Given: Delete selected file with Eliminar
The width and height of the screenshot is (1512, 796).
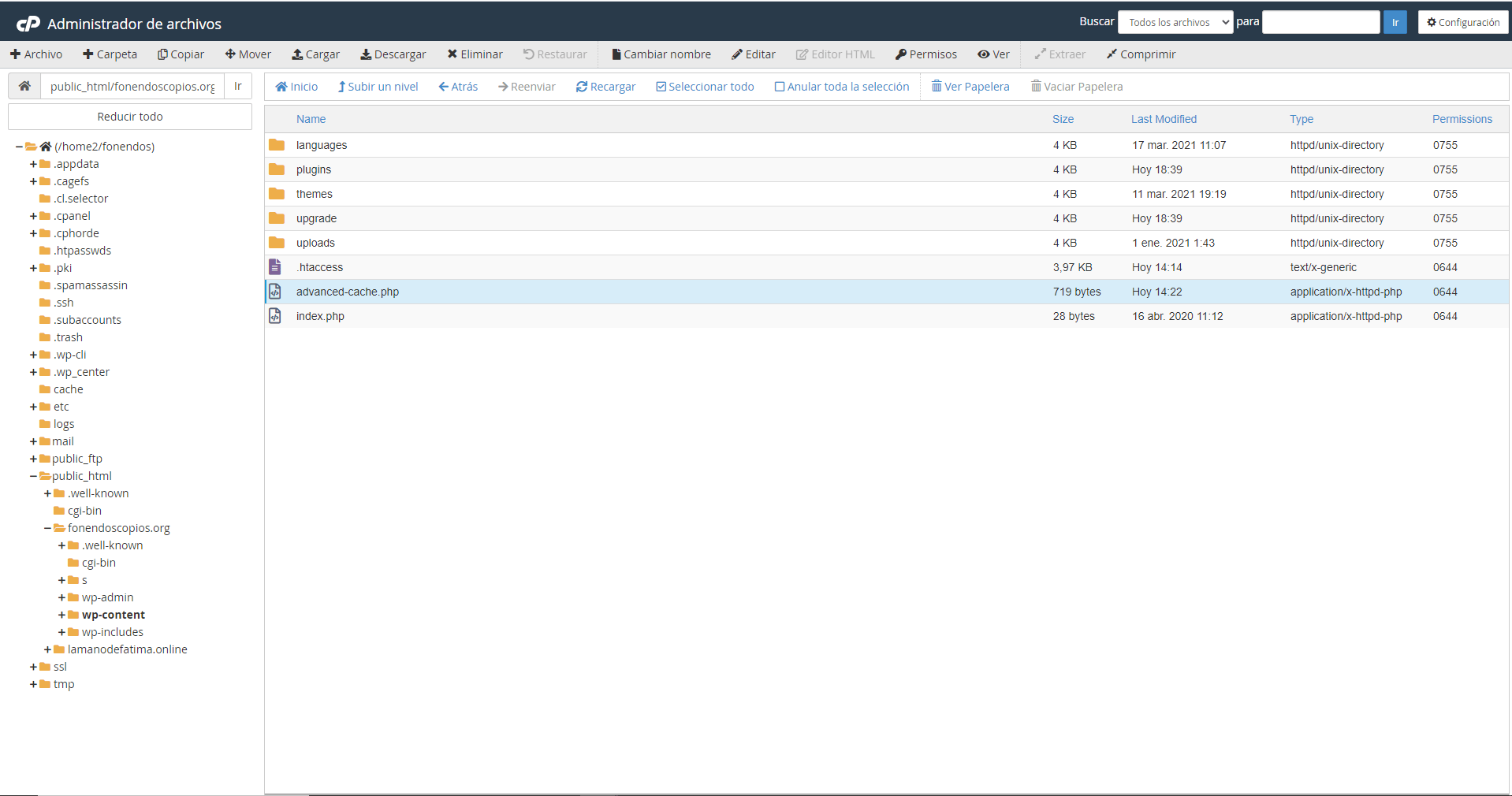Looking at the screenshot, I should tap(475, 54).
